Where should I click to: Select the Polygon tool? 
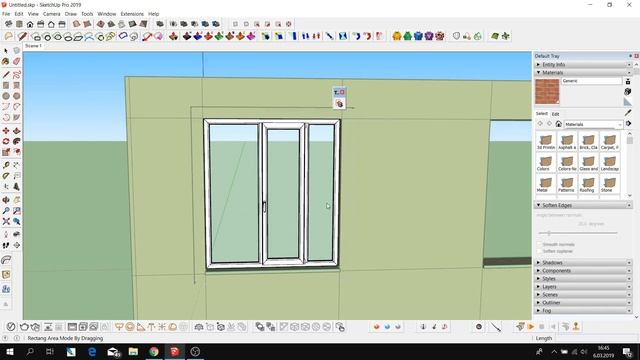coord(16,96)
